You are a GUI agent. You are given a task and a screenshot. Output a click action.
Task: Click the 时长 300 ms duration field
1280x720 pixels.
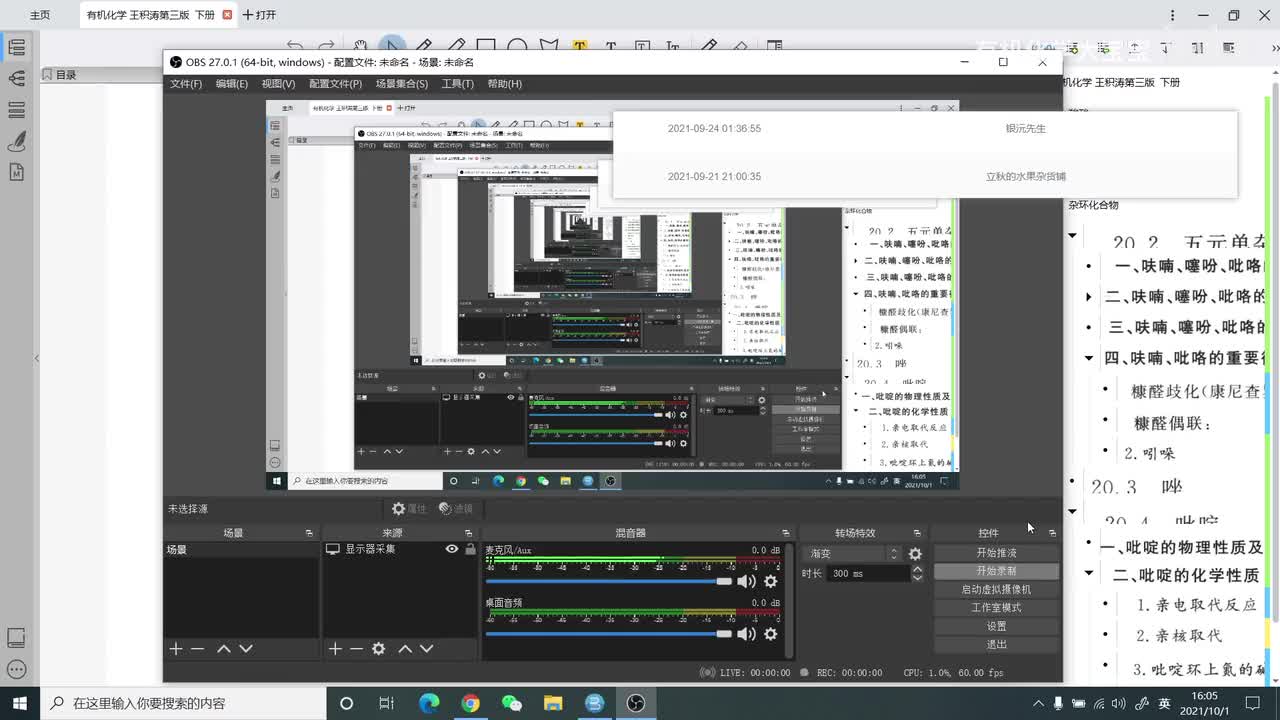[x=867, y=574]
